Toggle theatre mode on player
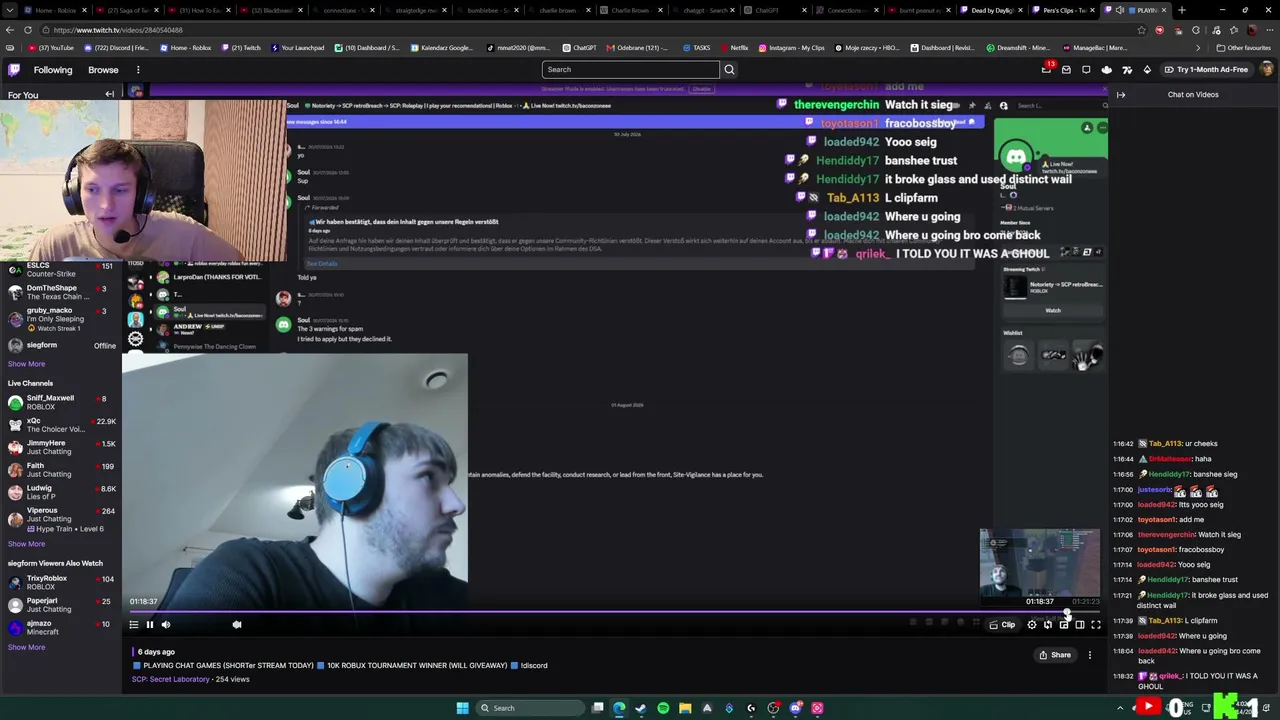Image resolution: width=1280 pixels, height=720 pixels. [1080, 625]
